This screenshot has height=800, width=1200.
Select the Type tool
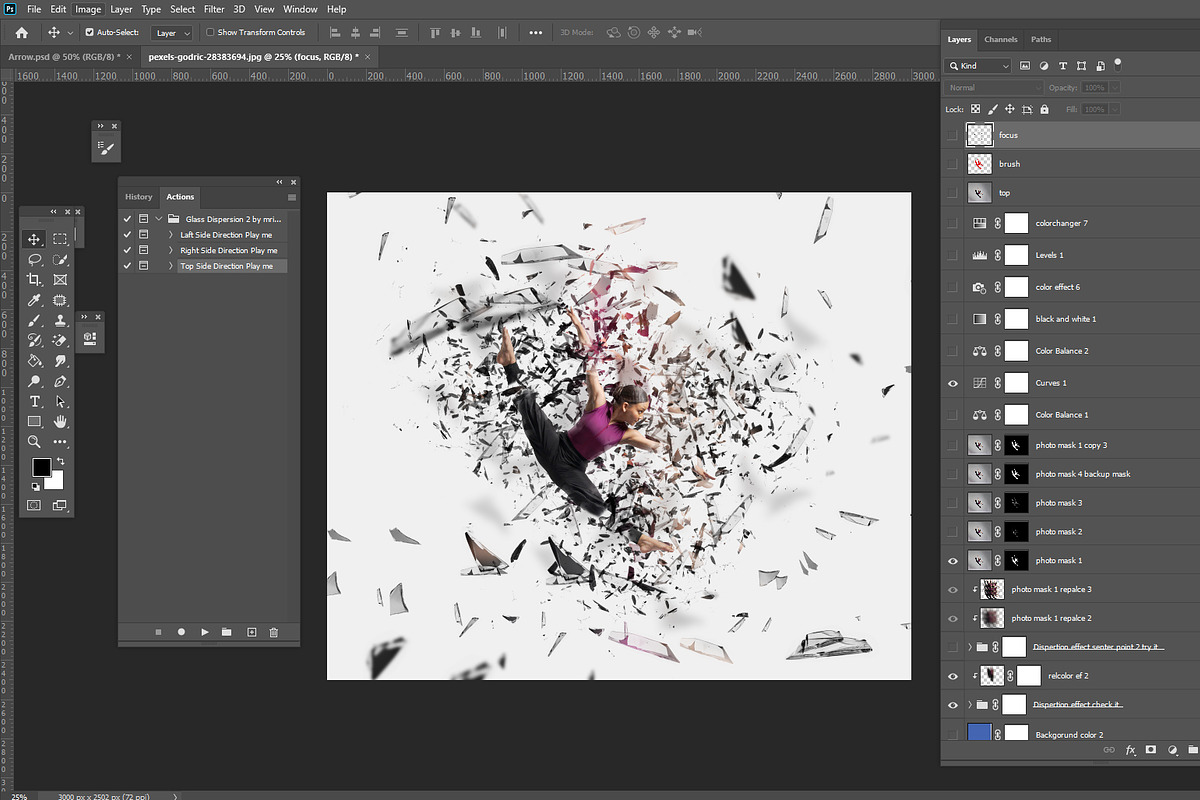coord(34,402)
